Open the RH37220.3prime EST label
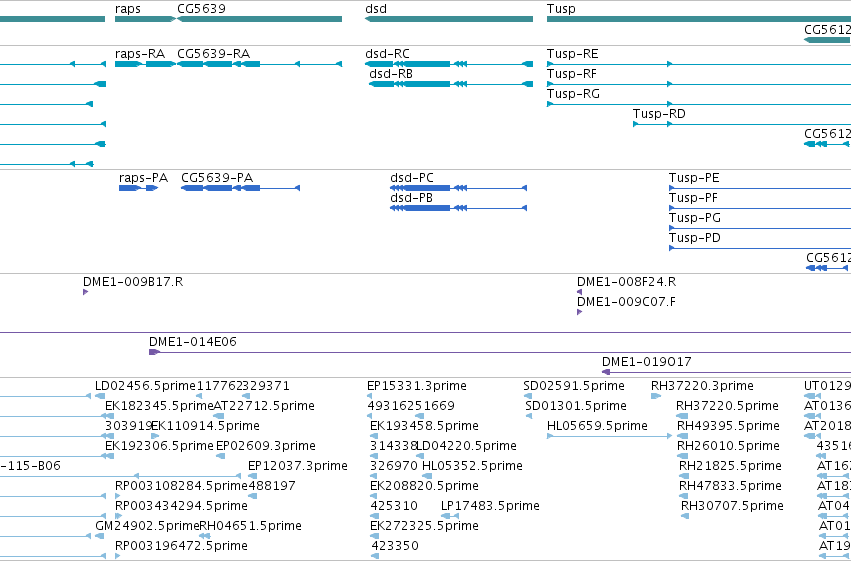The width and height of the screenshot is (851, 561). click(x=703, y=386)
